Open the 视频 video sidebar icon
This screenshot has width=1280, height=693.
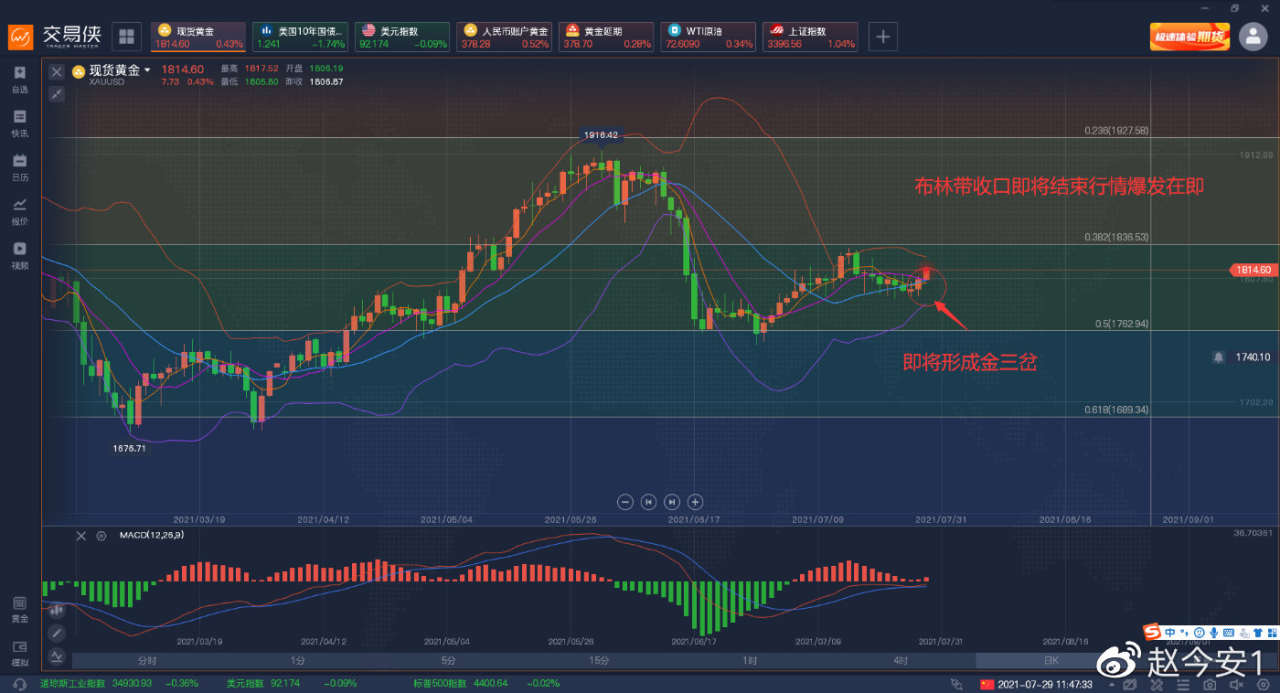click(20, 255)
